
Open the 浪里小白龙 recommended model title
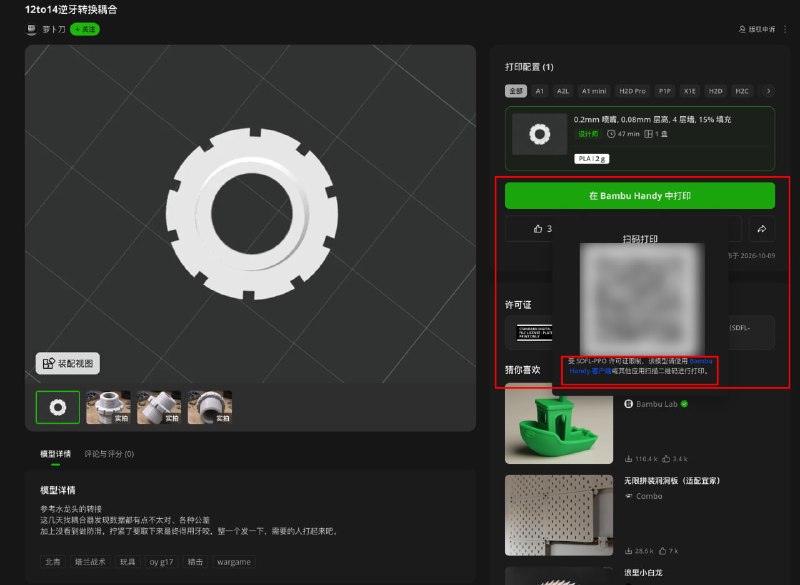(x=643, y=573)
